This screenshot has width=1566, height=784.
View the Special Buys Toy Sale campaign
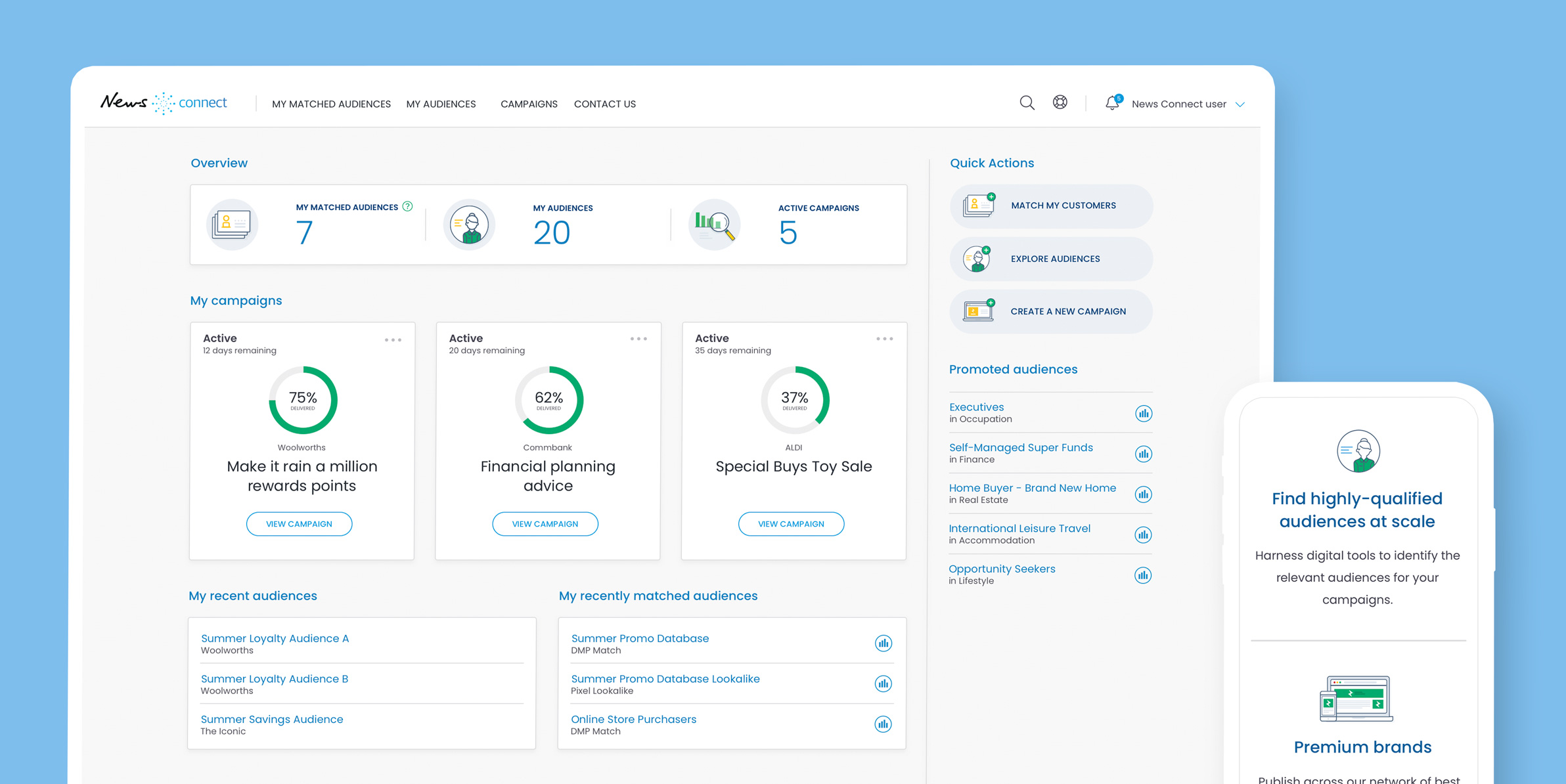pos(791,524)
